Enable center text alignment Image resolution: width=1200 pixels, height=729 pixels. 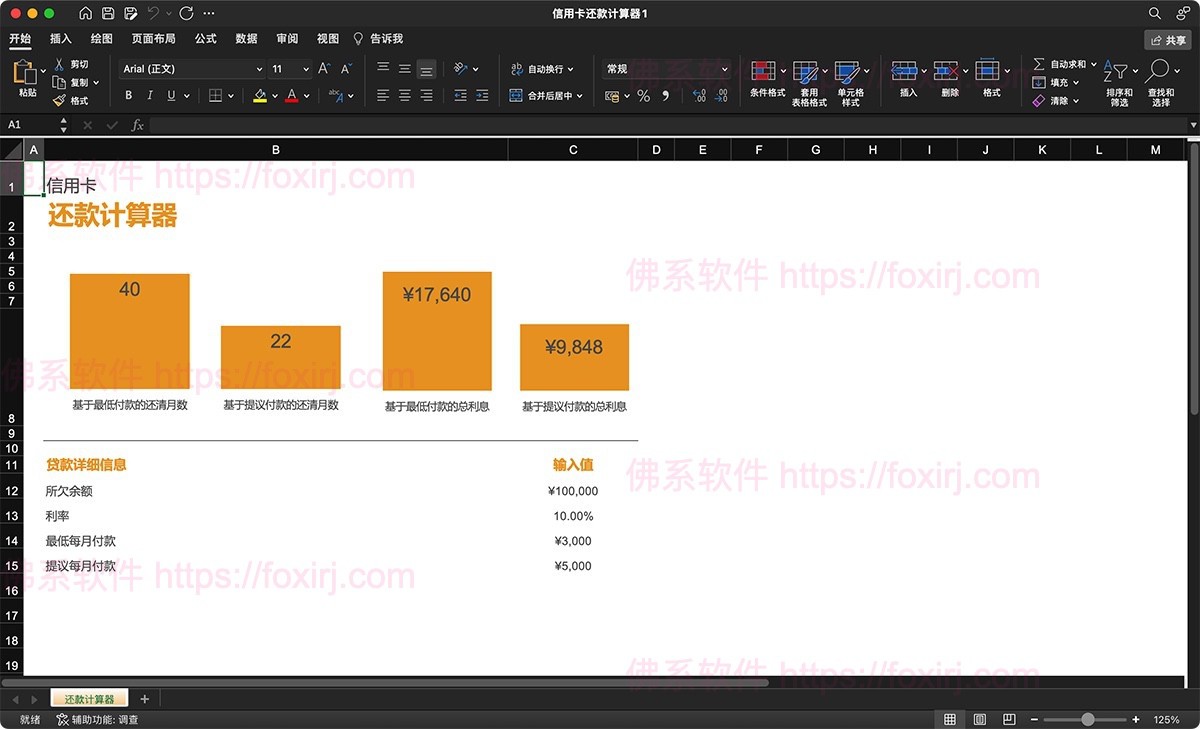[404, 95]
